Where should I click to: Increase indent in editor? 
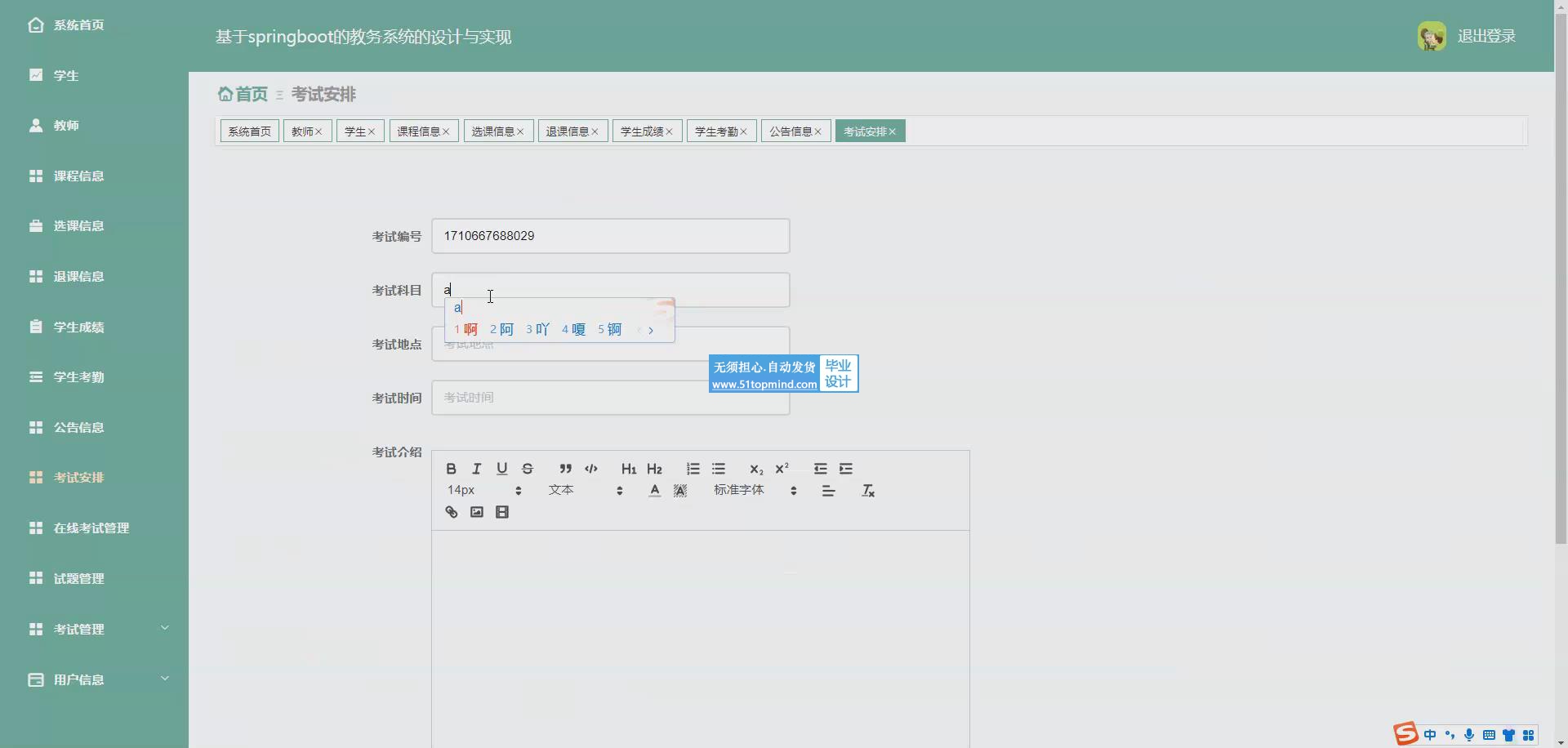coord(845,469)
